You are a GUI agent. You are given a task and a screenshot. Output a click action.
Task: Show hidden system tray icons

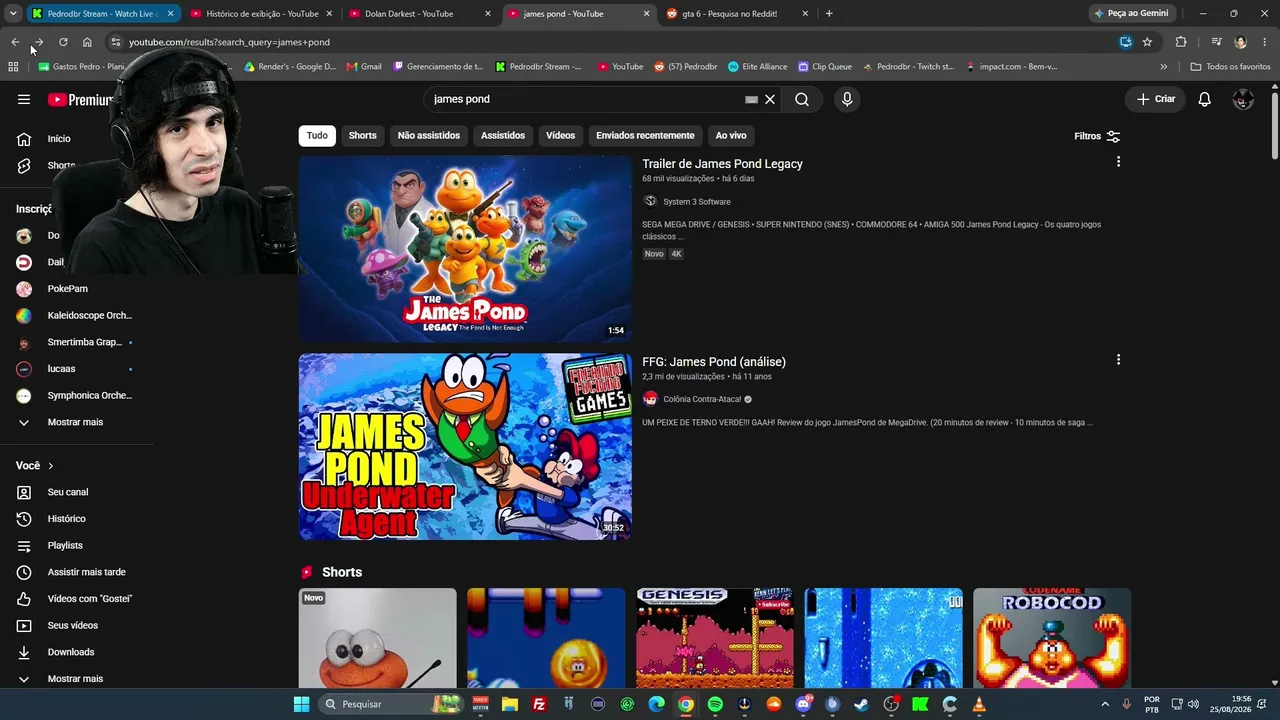(x=1105, y=704)
